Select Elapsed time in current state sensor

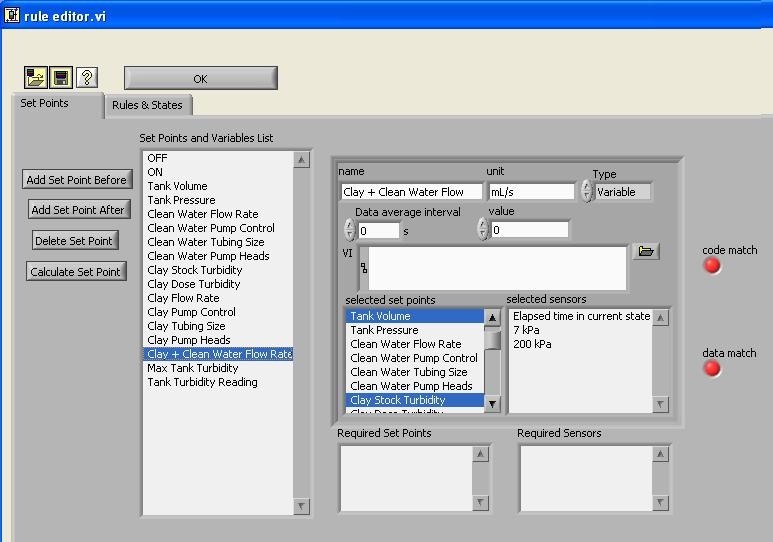click(581, 316)
